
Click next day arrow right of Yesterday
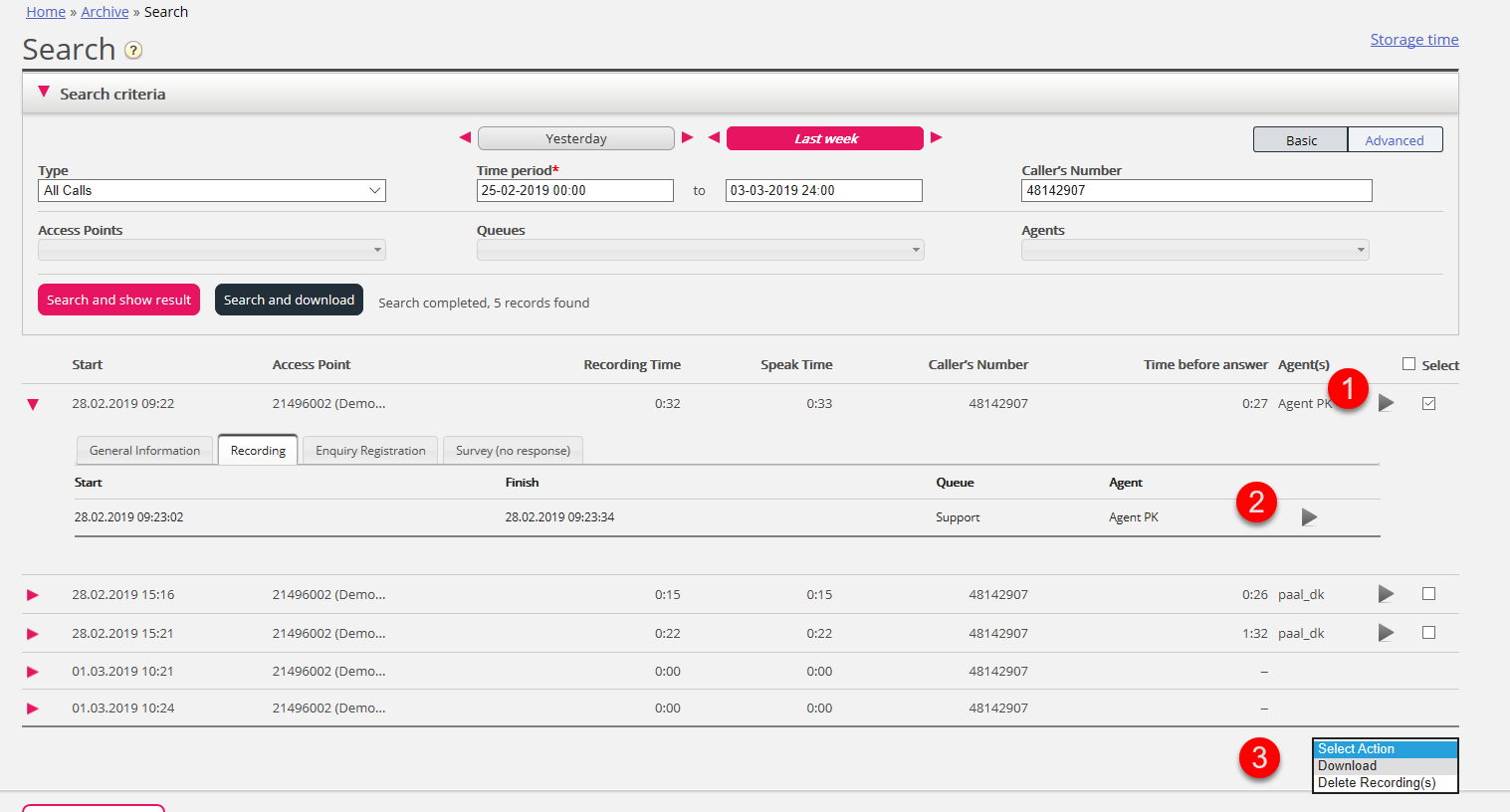[687, 137]
